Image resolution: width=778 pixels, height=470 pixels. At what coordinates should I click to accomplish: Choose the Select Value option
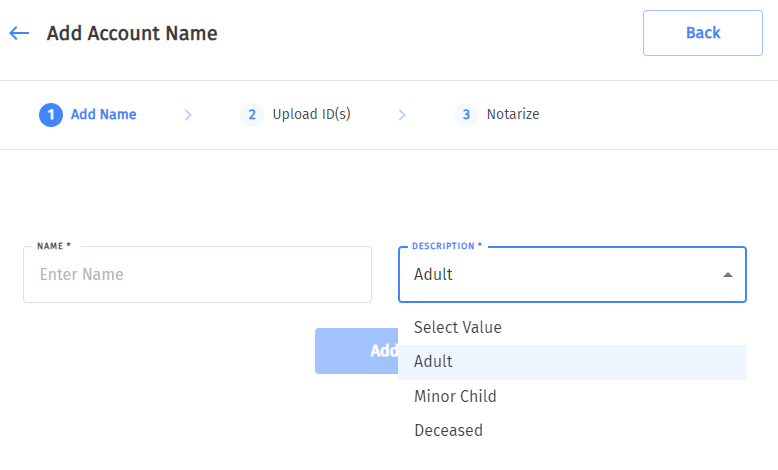(458, 327)
